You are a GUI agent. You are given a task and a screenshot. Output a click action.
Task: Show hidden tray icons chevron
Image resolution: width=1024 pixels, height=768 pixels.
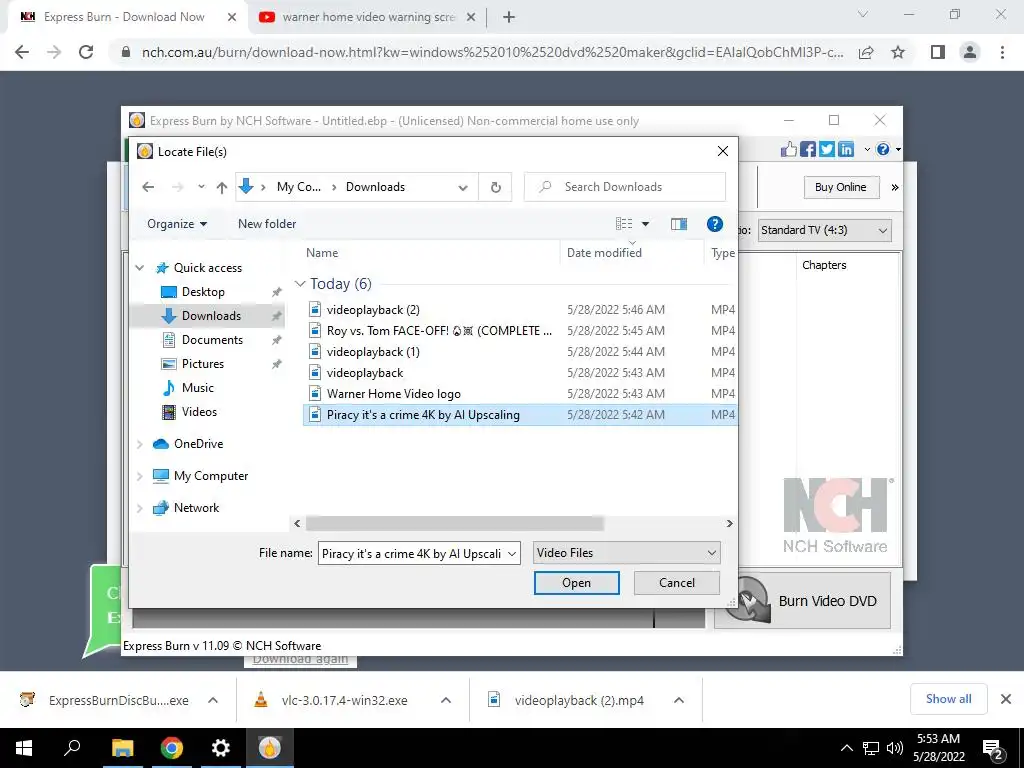coord(846,748)
